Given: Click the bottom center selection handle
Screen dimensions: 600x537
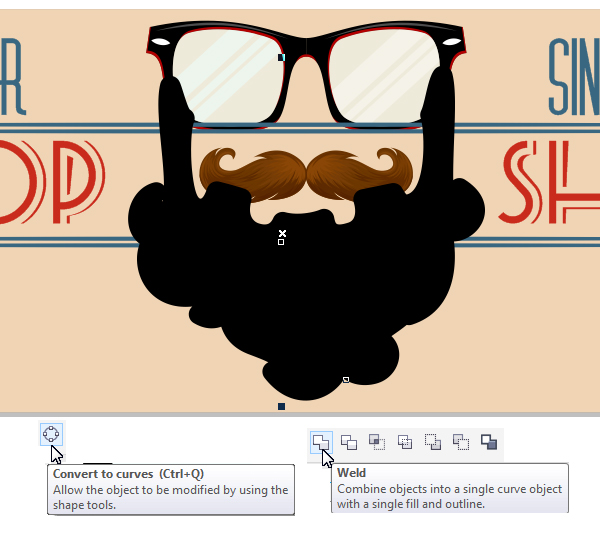Looking at the screenshot, I should pos(282,406).
